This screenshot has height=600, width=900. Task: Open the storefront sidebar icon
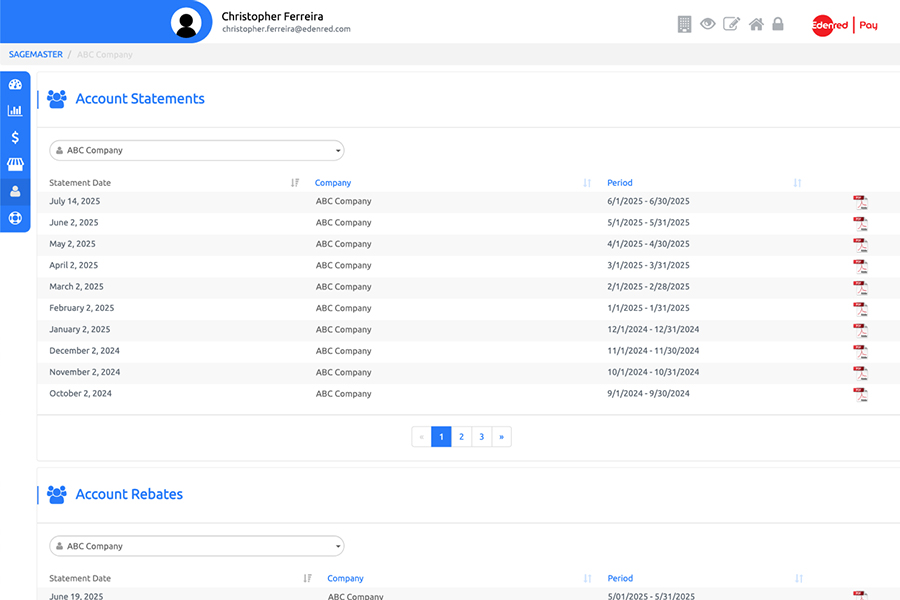15,164
